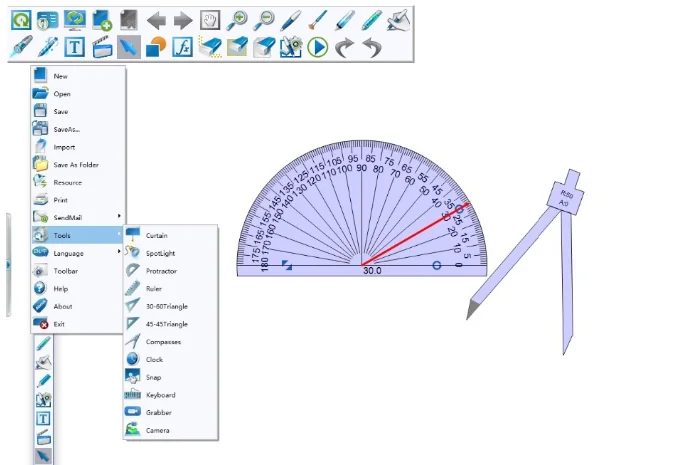Click the compass hinge labeled R:80

[566, 197]
